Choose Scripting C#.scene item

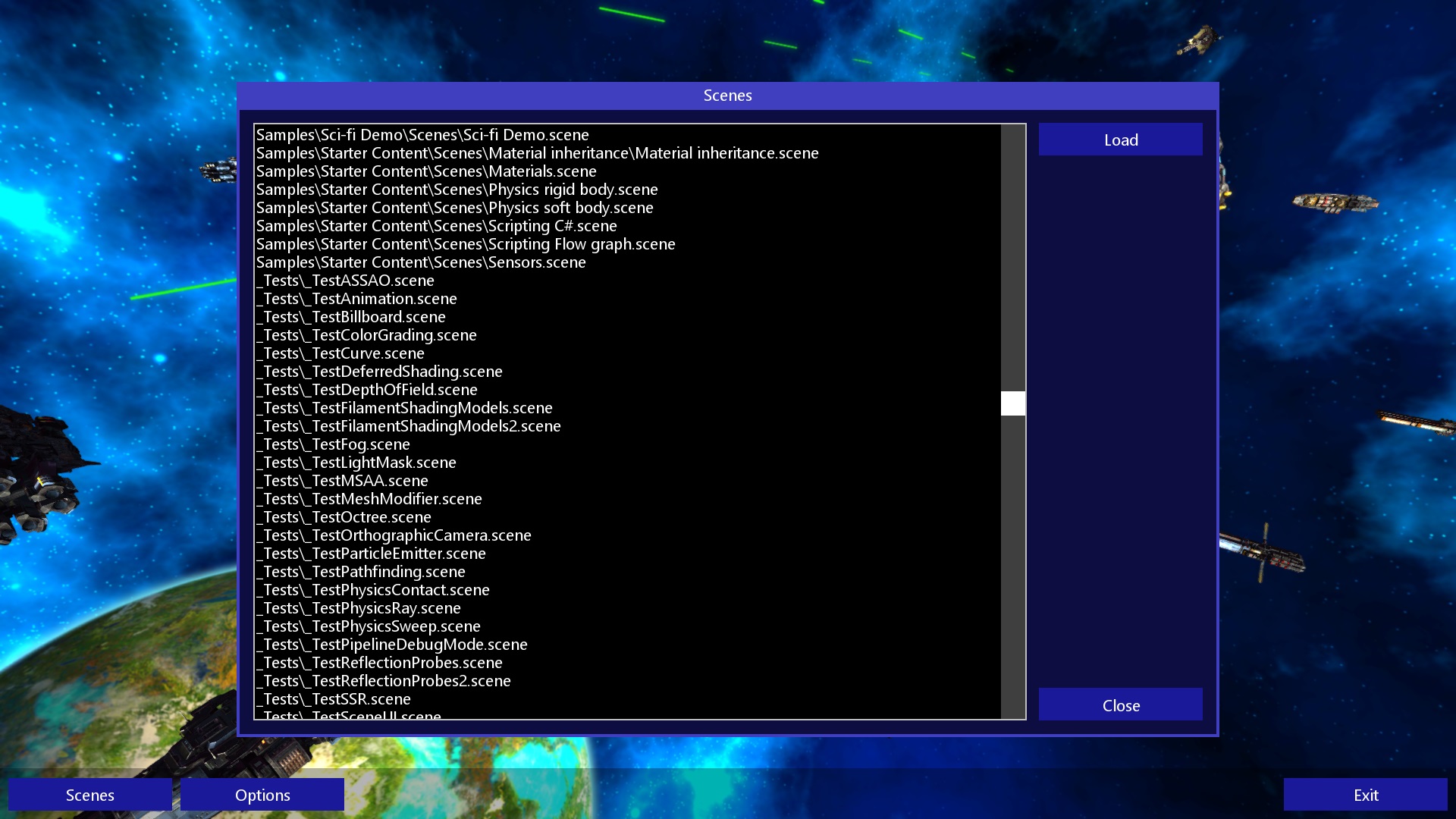click(436, 226)
